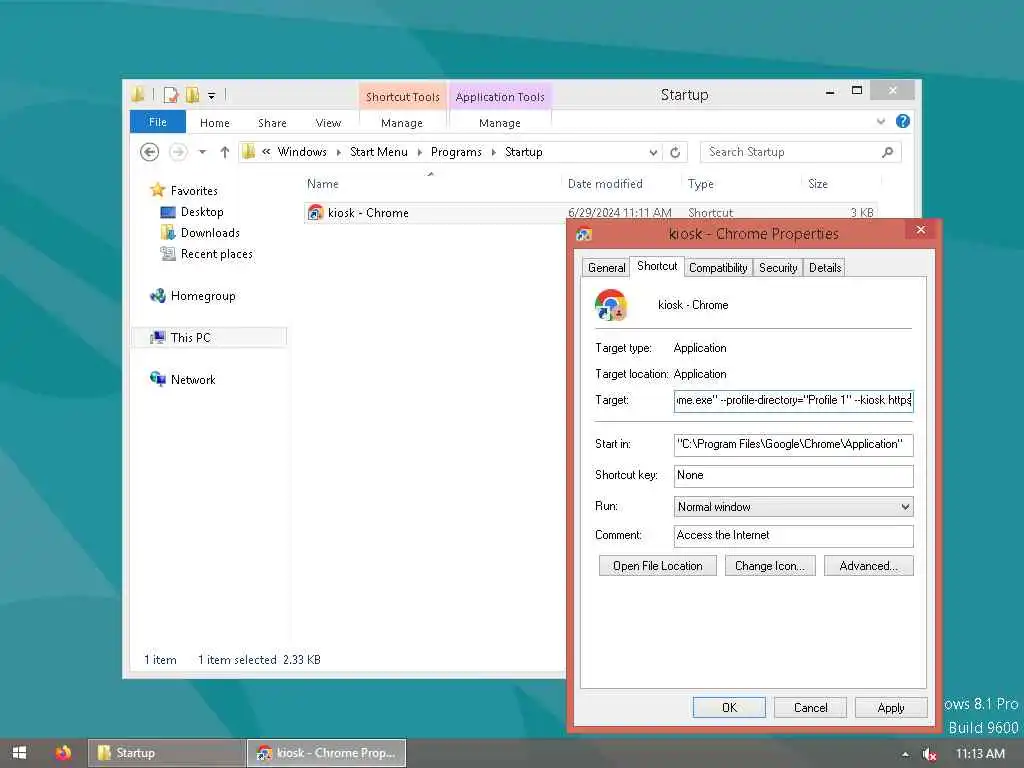Viewport: 1024px width, 768px height.
Task: Select Favorites in navigation pane
Action: point(194,191)
